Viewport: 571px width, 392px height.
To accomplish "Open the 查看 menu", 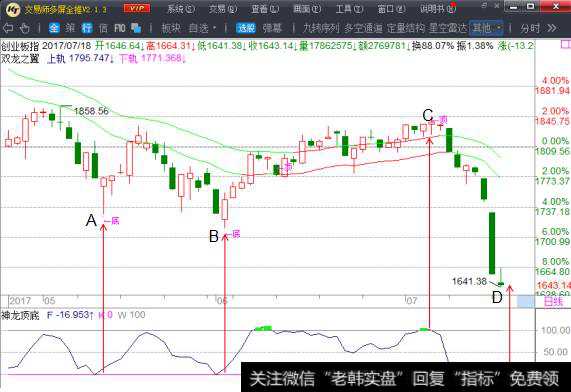I will pos(265,9).
